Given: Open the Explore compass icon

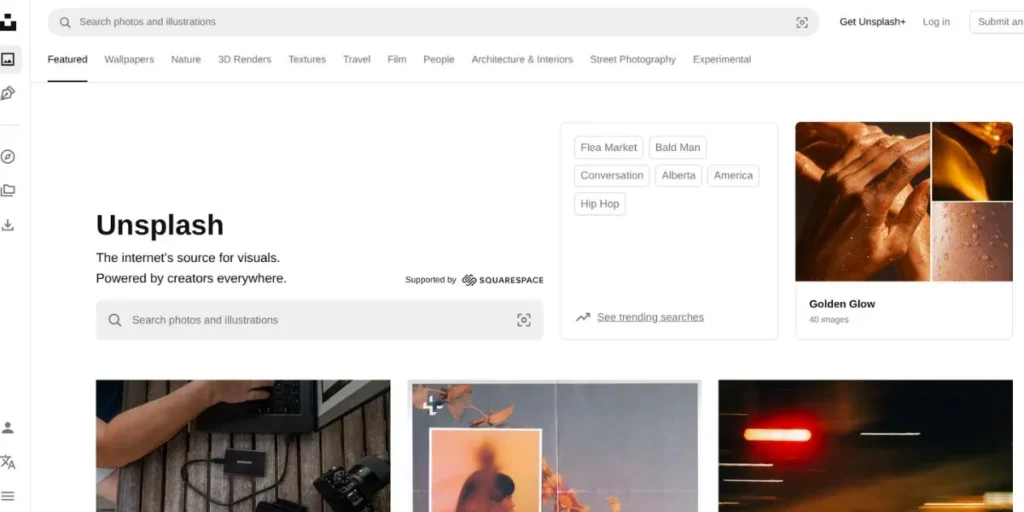Looking at the screenshot, I should [x=8, y=157].
